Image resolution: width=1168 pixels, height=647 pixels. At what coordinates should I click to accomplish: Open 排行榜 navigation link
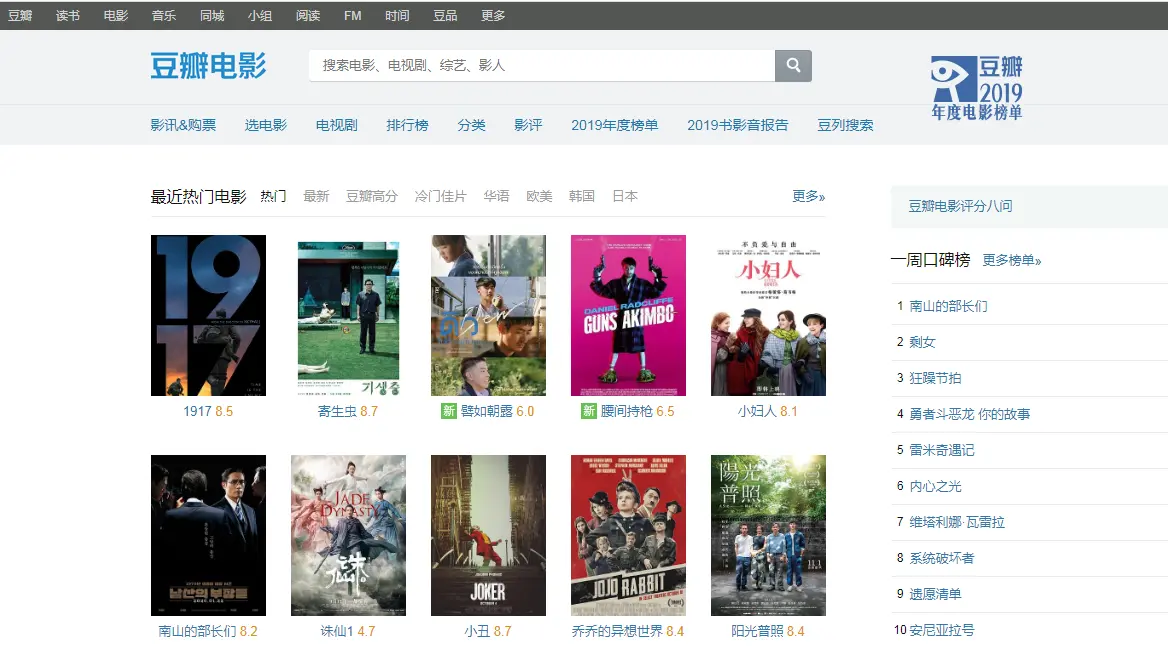[407, 125]
